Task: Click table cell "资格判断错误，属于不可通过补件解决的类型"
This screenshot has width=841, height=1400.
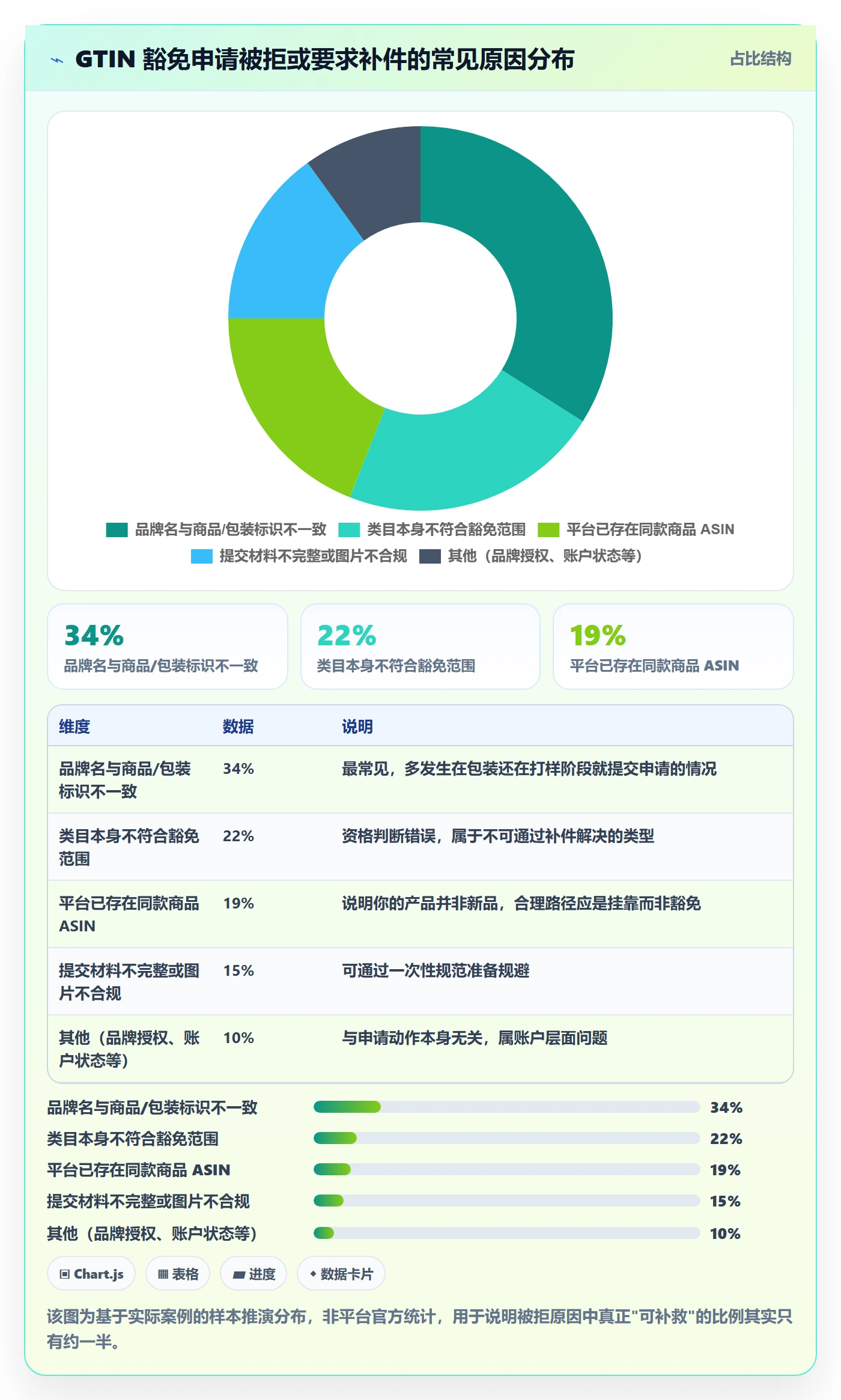Action: click(498, 836)
